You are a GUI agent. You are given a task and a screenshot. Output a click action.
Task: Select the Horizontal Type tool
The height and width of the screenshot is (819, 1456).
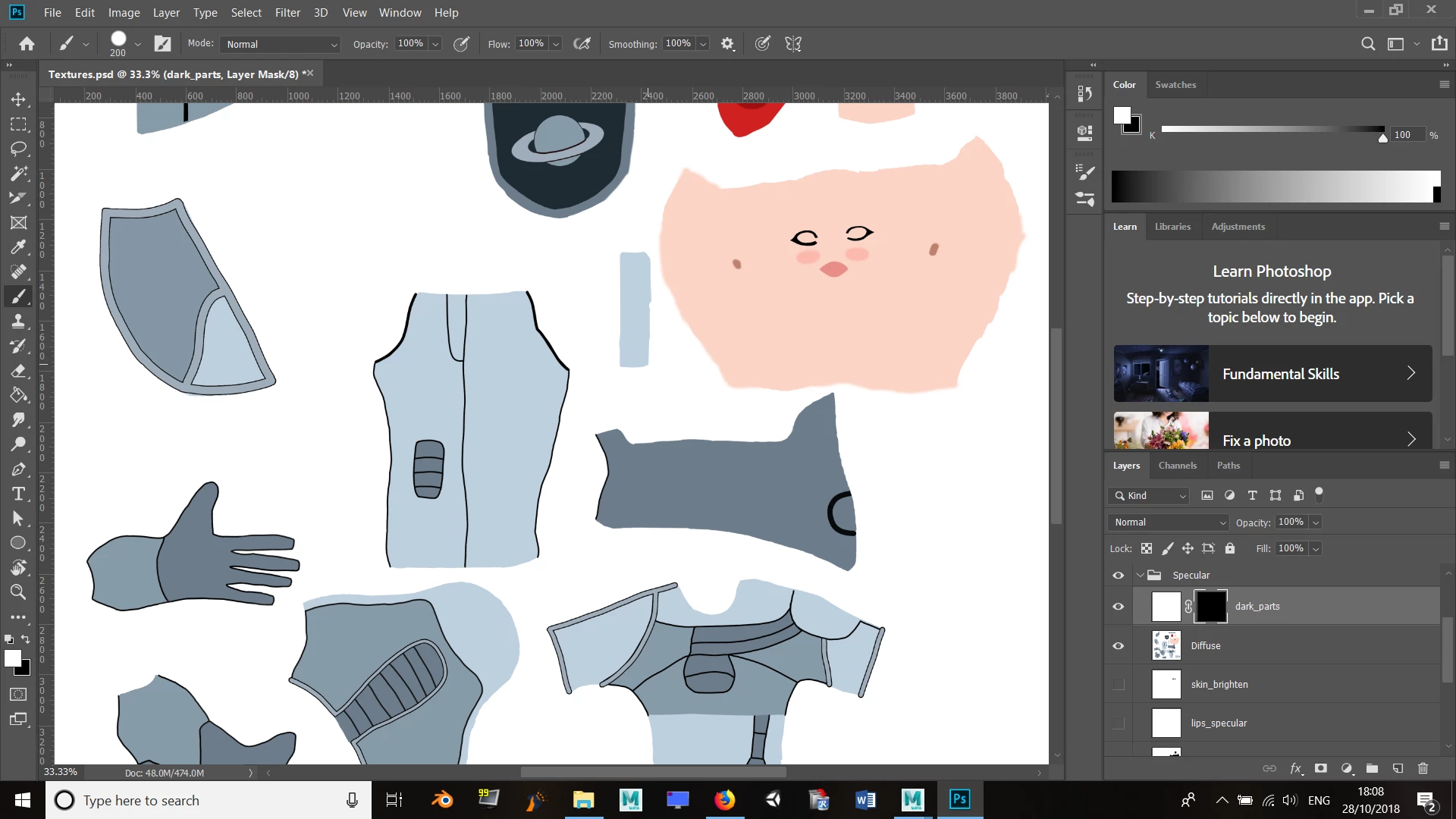[x=18, y=494]
